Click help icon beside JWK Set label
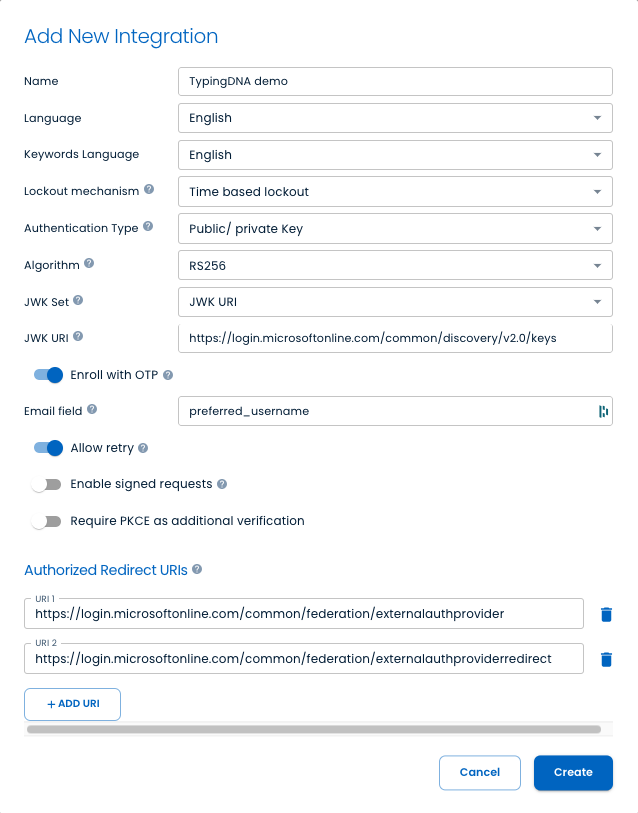Viewport: 638px width, 813px height. tap(78, 300)
